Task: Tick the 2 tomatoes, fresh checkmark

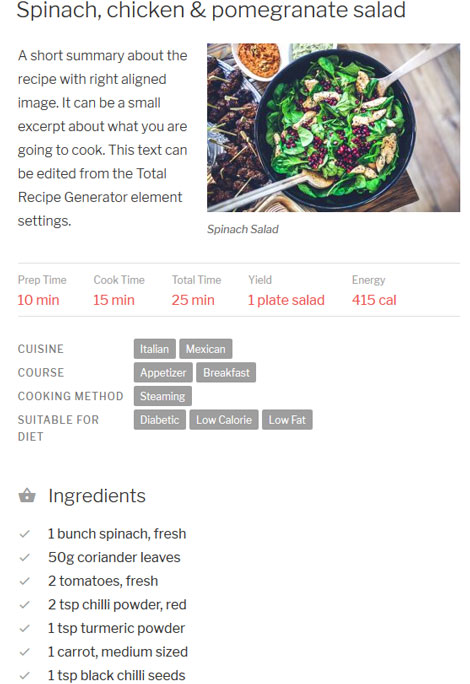Action: coord(25,581)
